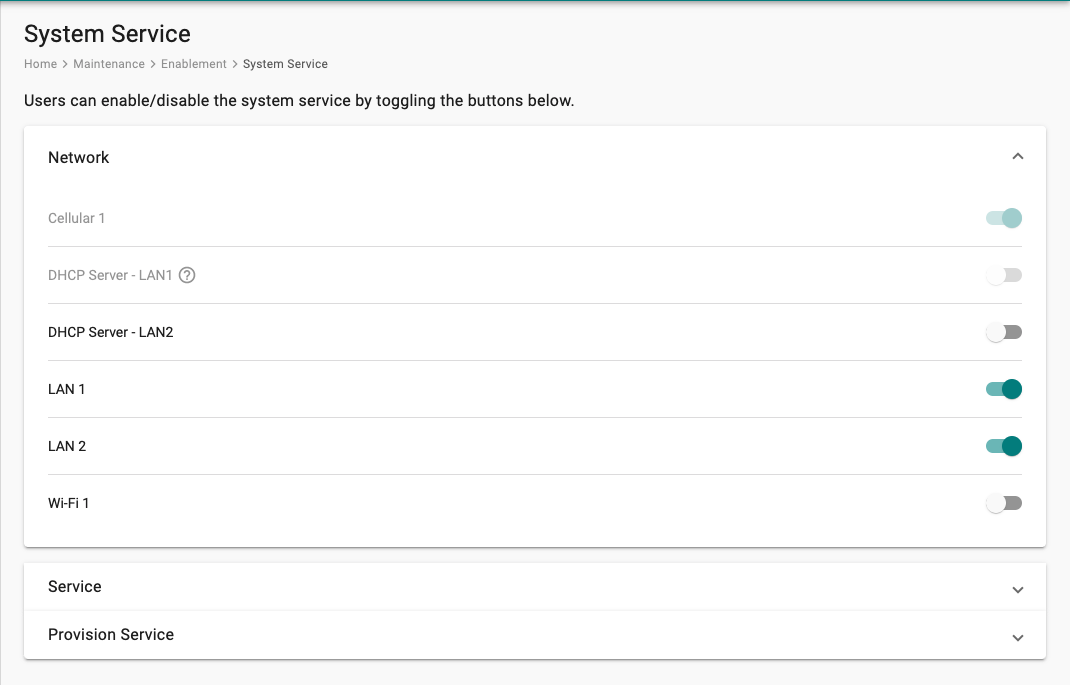Click the Cellular 1 label

point(76,218)
